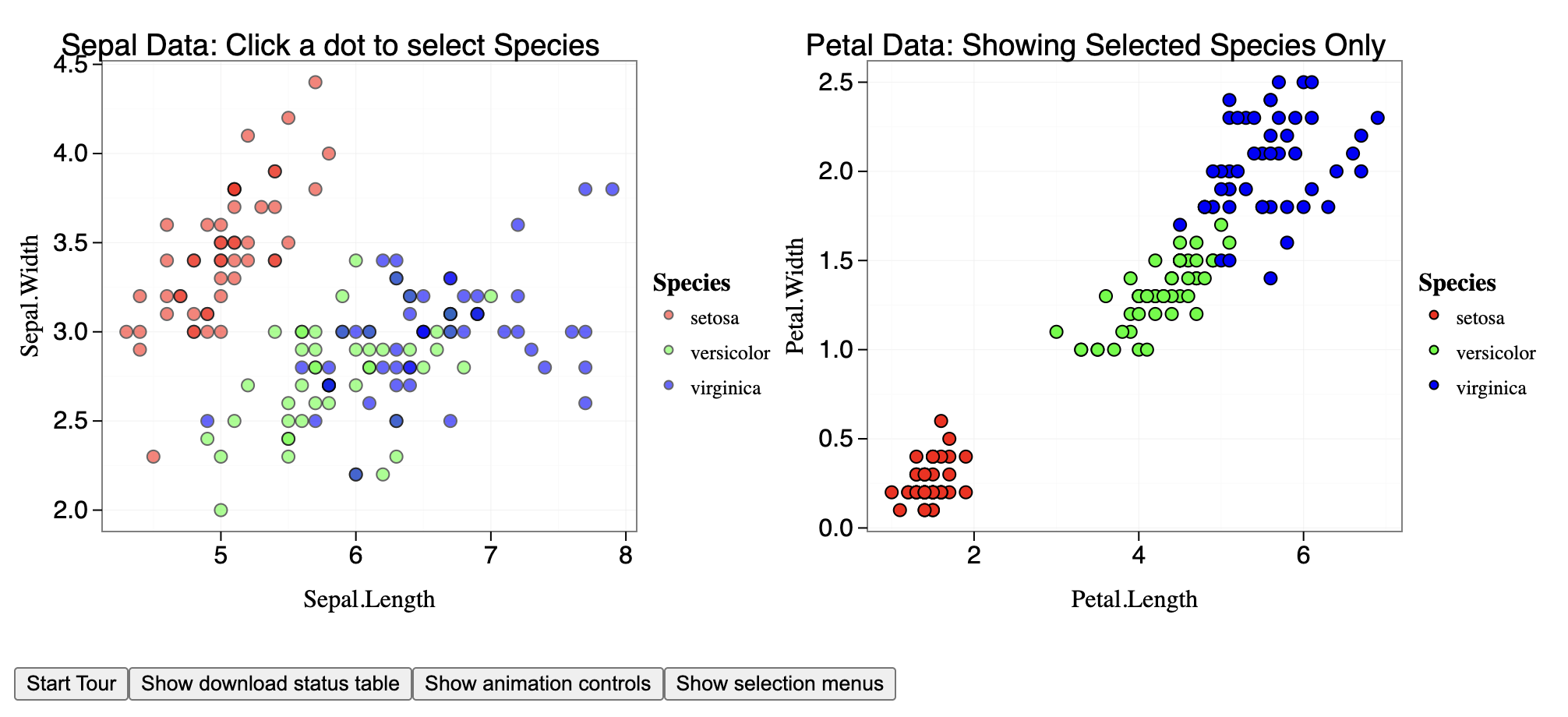Click the topmost setosa dot at sepal width 4.4
This screenshot has height=717, width=1568.
click(315, 82)
